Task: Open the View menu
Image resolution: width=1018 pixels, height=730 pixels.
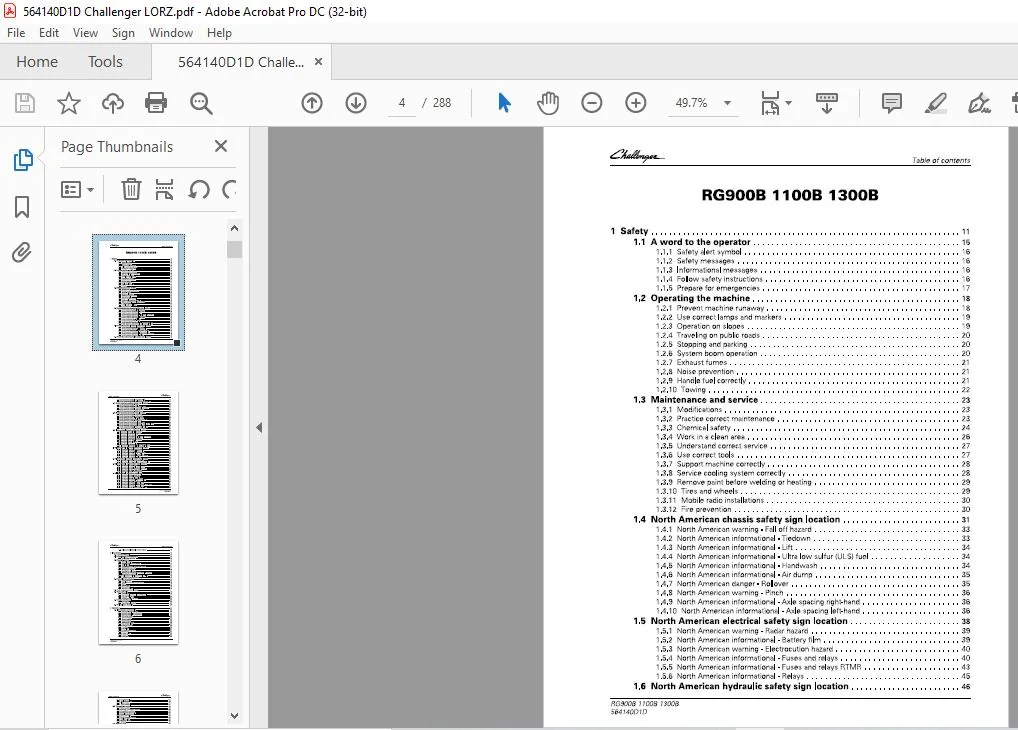Action: coord(85,32)
